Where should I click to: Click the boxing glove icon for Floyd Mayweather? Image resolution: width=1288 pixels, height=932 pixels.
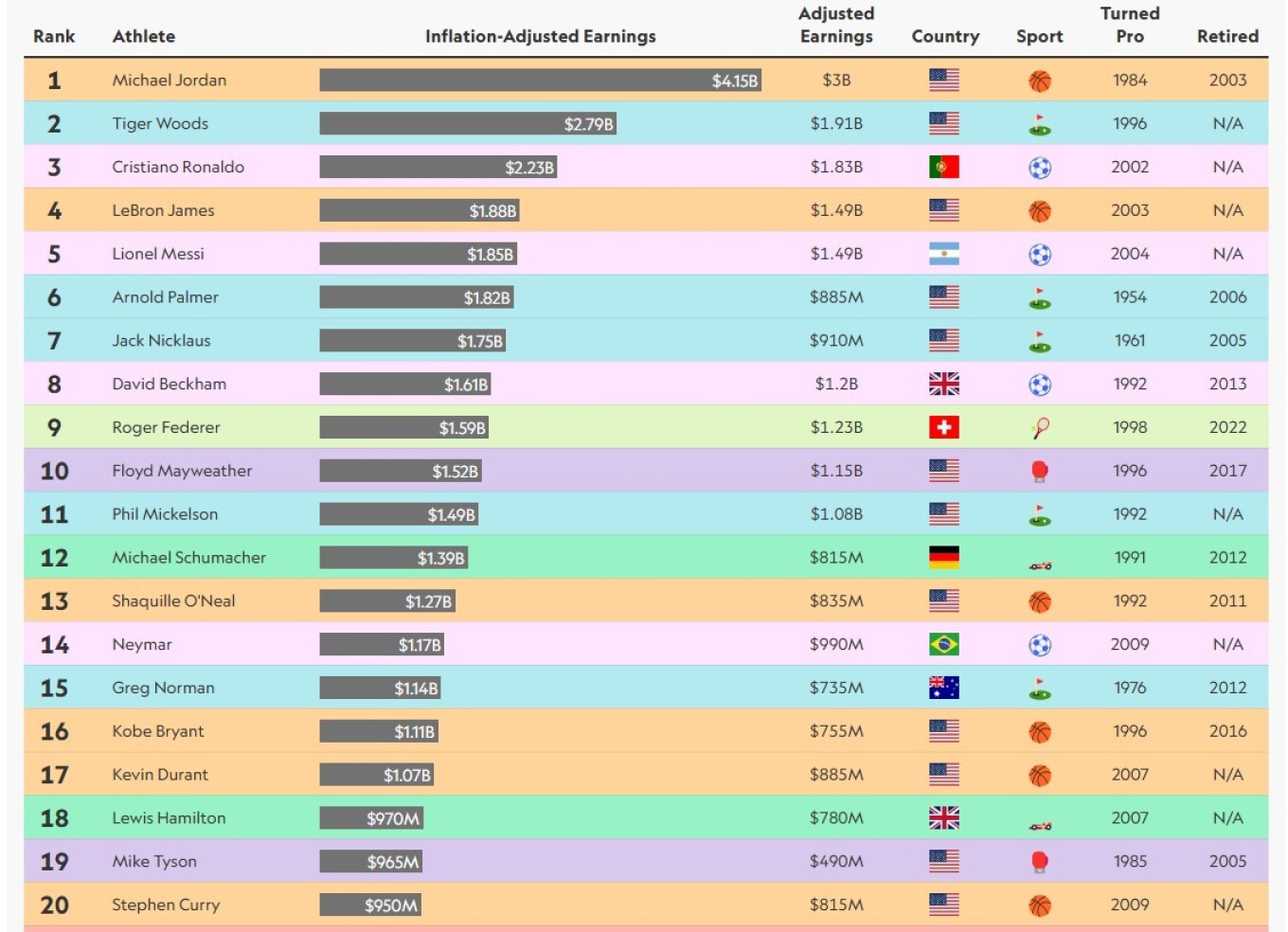coord(1039,472)
